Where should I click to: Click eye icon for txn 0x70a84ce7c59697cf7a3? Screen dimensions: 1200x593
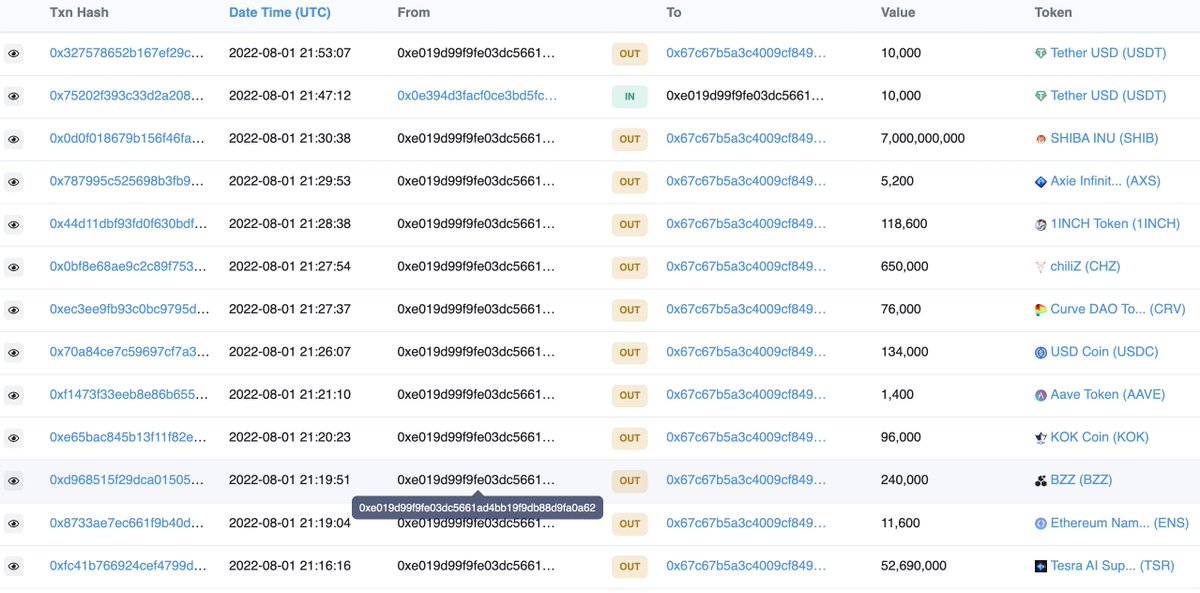[x=14, y=352]
